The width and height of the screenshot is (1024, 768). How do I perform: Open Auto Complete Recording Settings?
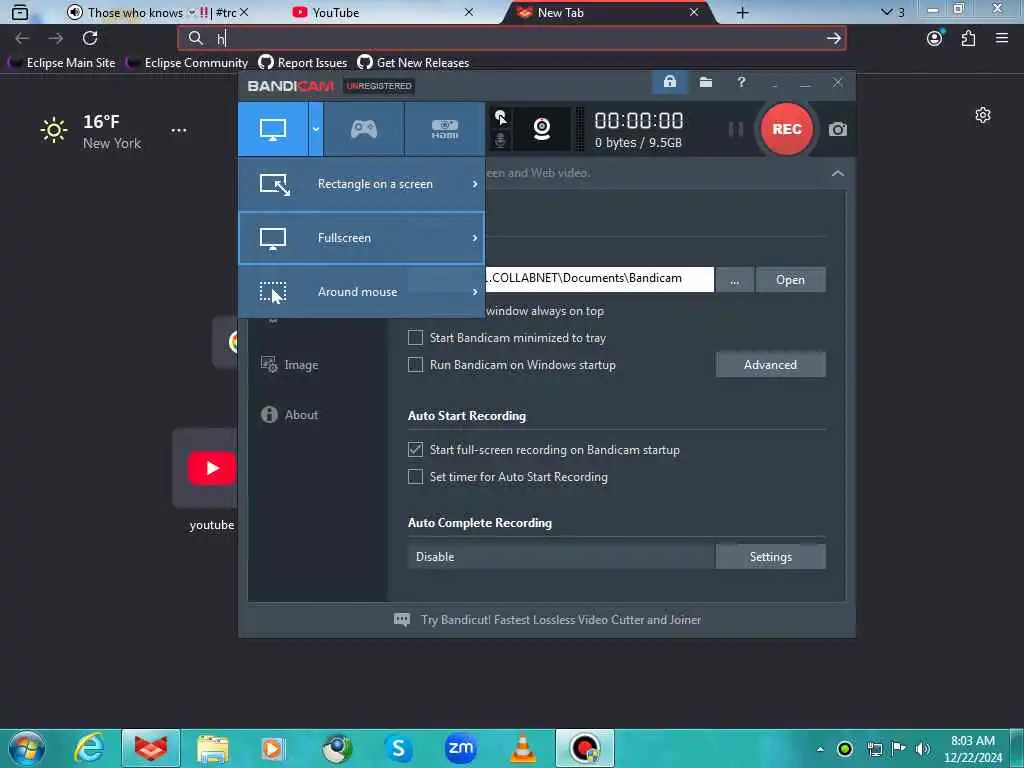[771, 556]
